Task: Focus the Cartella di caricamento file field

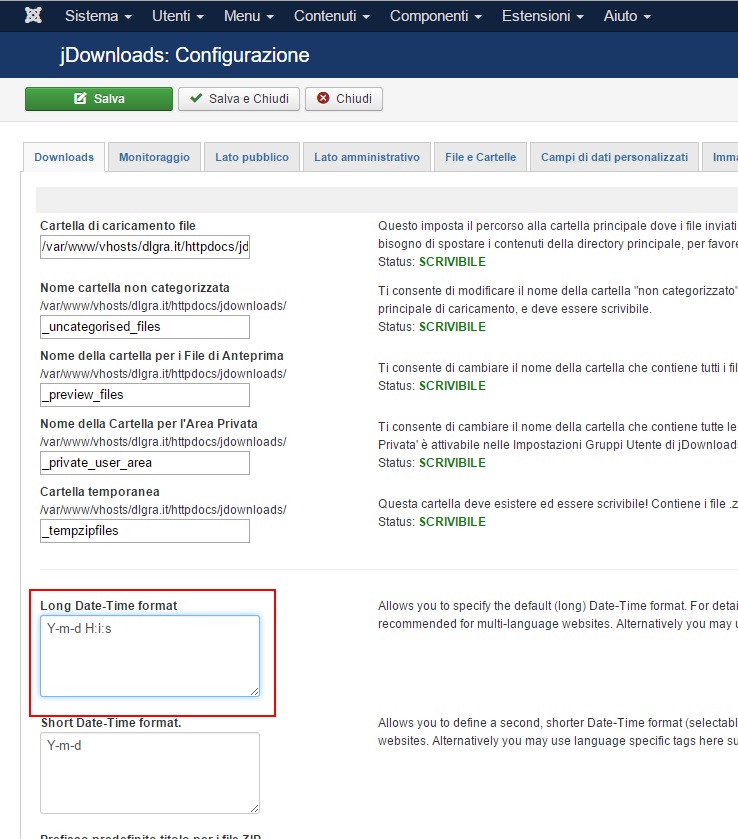Action: click(145, 247)
